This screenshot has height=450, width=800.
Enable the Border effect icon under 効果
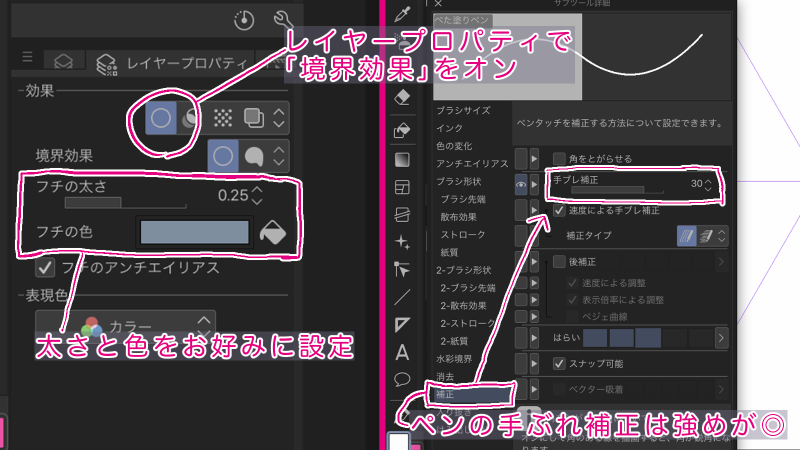pos(161,118)
